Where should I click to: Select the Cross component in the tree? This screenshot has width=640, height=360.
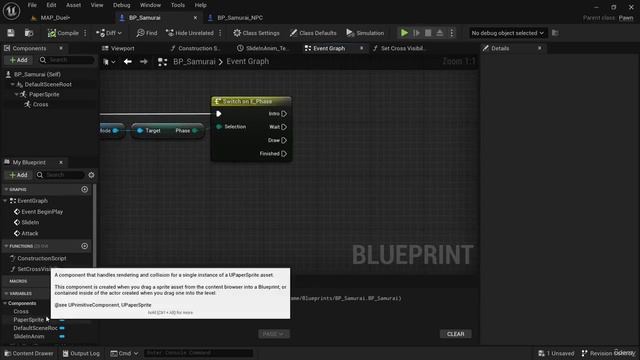point(40,105)
